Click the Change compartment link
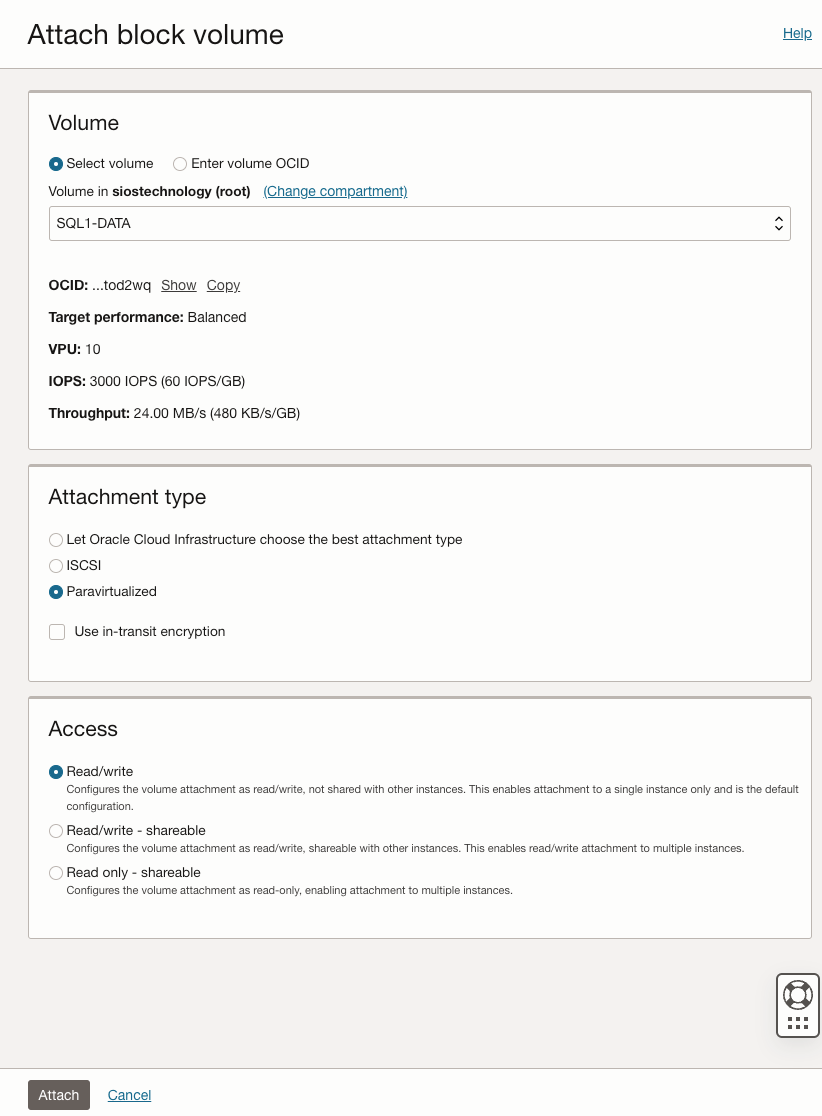Image resolution: width=822 pixels, height=1116 pixels. [335, 191]
